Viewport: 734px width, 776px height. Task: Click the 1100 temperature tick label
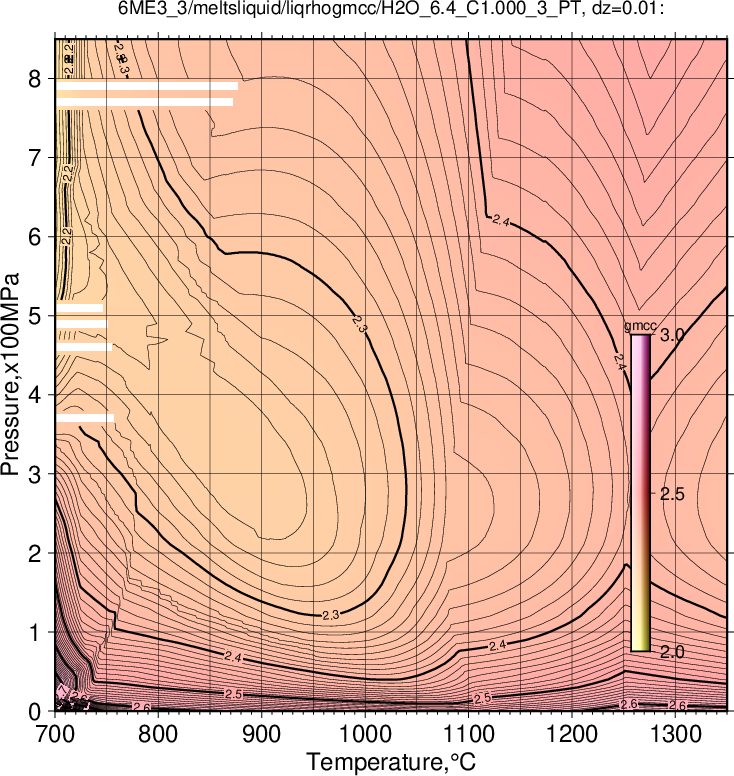pos(469,734)
